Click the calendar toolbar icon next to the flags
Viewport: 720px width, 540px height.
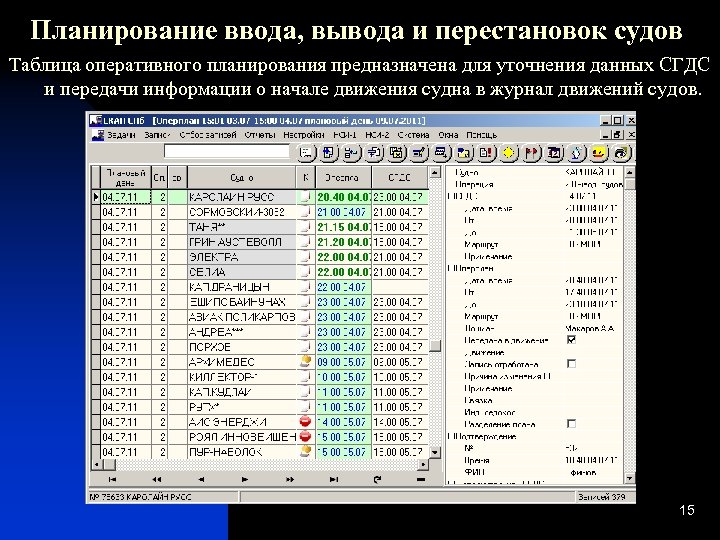click(554, 153)
